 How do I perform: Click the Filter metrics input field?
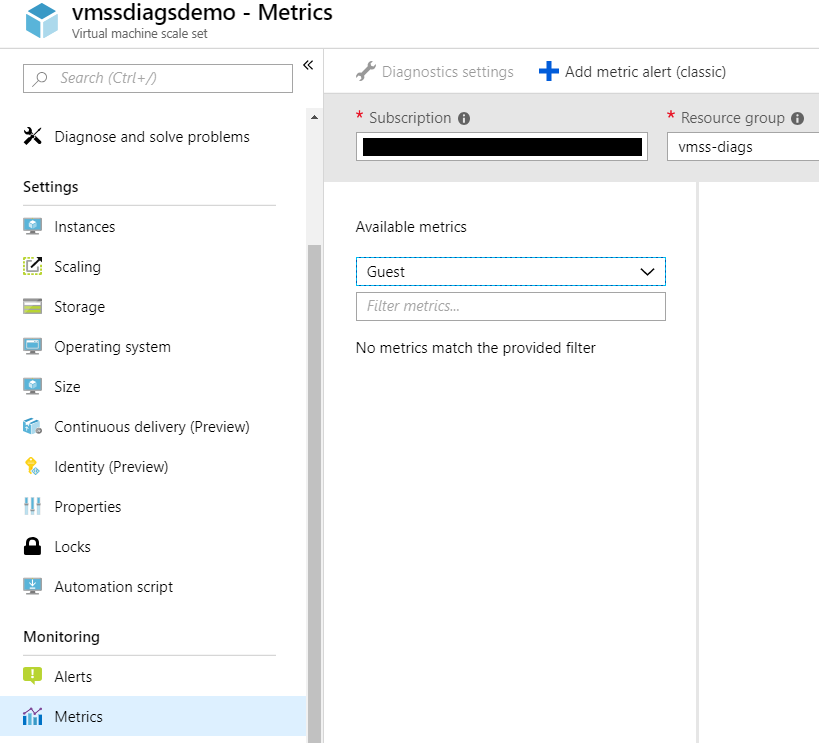[510, 306]
